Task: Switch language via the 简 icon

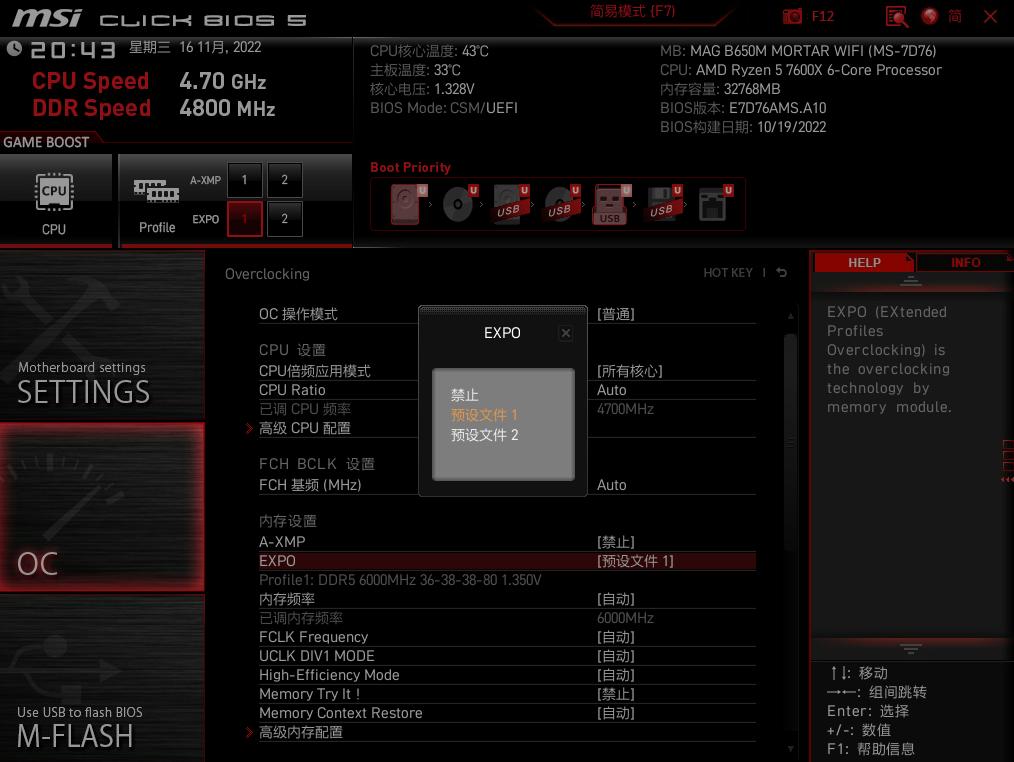Action: (953, 17)
